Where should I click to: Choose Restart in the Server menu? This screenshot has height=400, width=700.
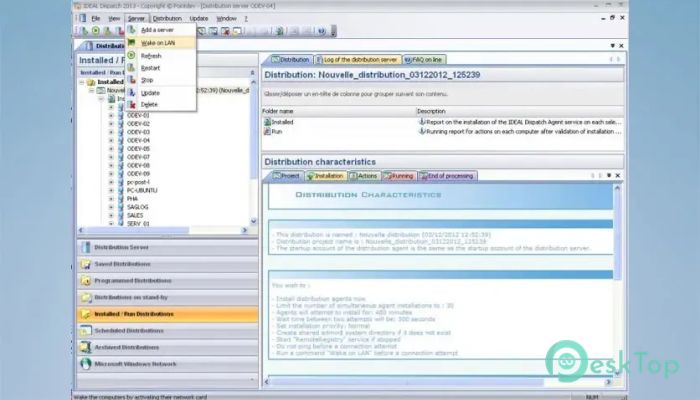coord(161,68)
